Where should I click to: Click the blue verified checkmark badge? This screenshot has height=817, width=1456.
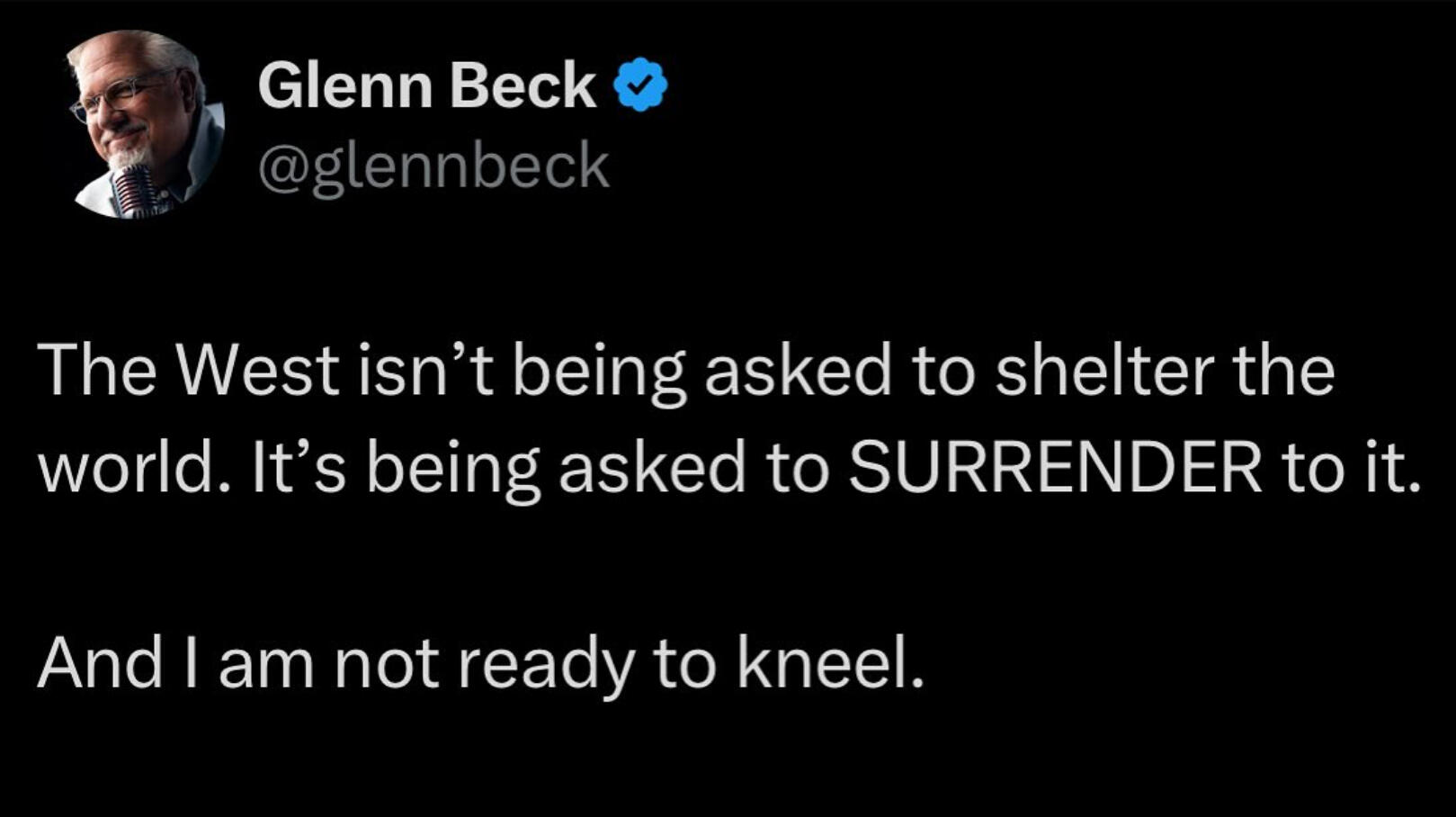click(640, 85)
